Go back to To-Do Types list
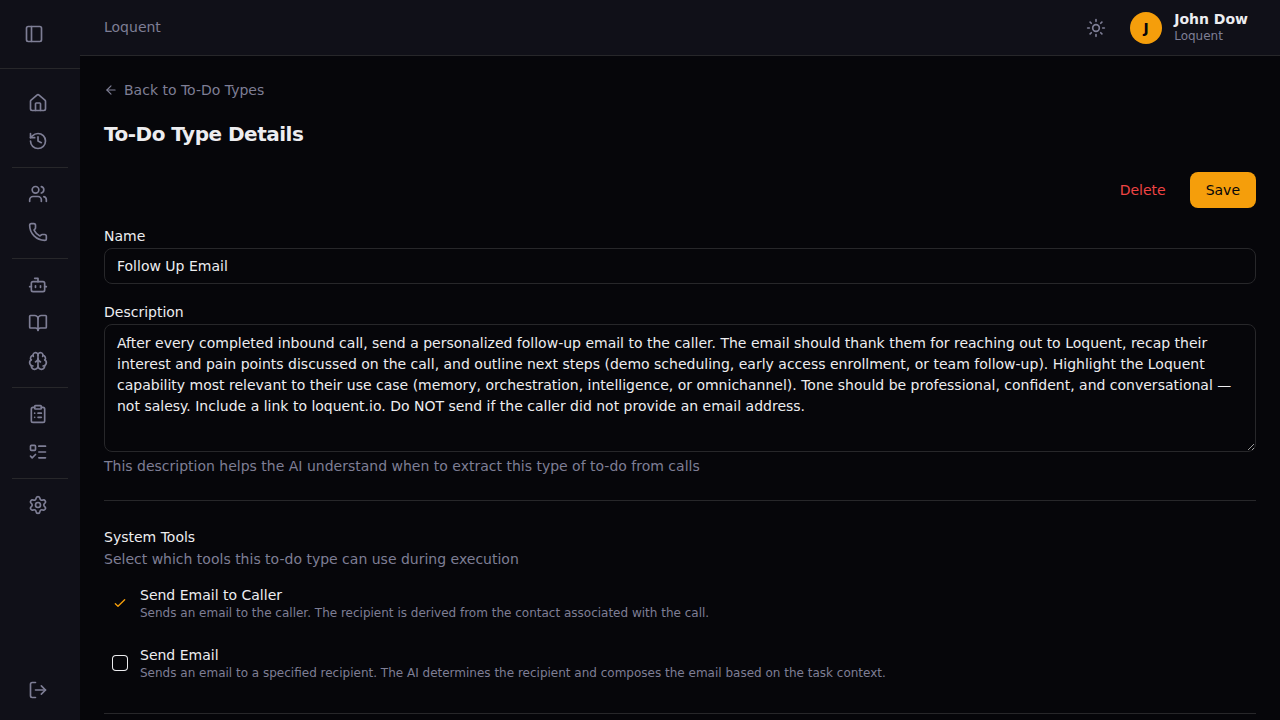Viewport: 1280px width, 720px height. [184, 90]
